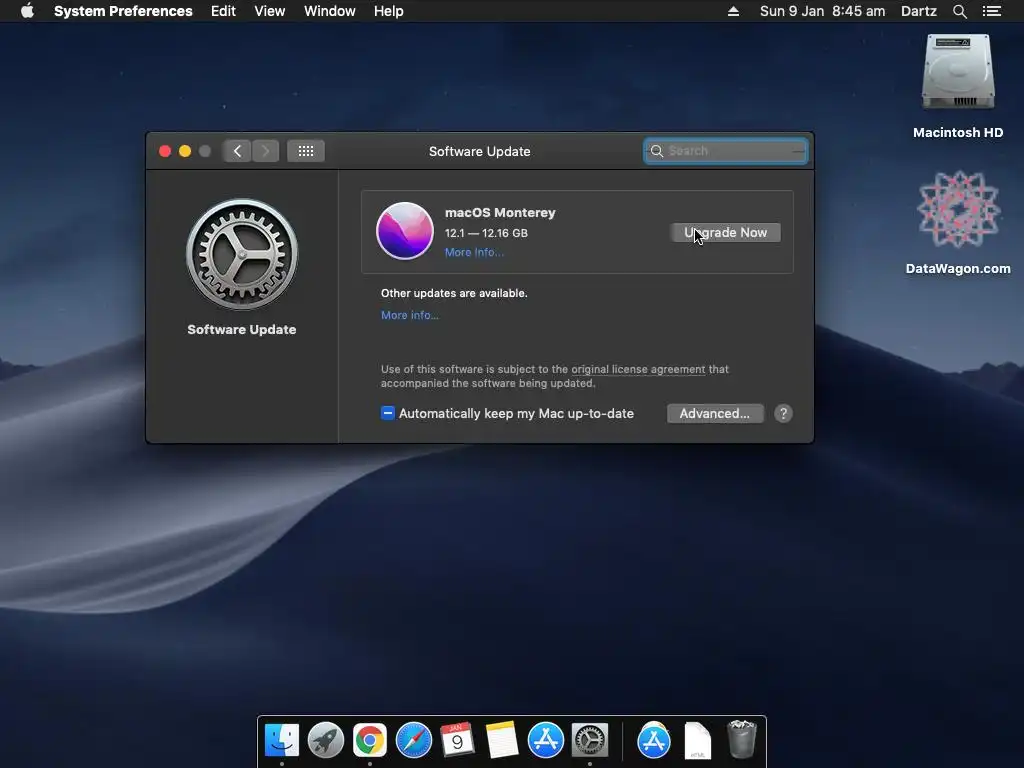The width and height of the screenshot is (1024, 768).
Task: Open the Trash in the Dock
Action: pyautogui.click(x=741, y=739)
